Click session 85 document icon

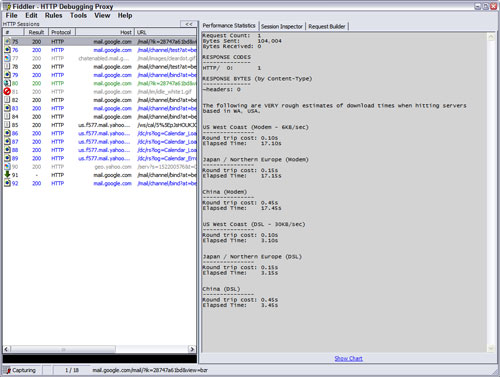tap(7, 125)
